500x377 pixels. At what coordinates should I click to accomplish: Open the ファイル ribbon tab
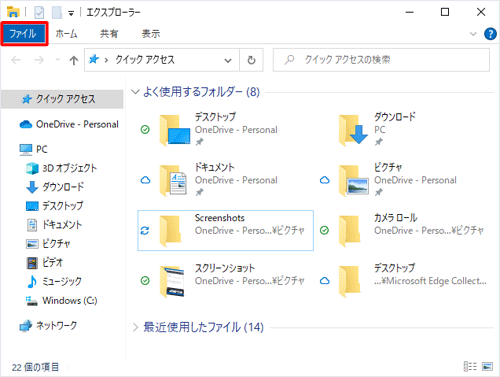pyautogui.click(x=24, y=34)
